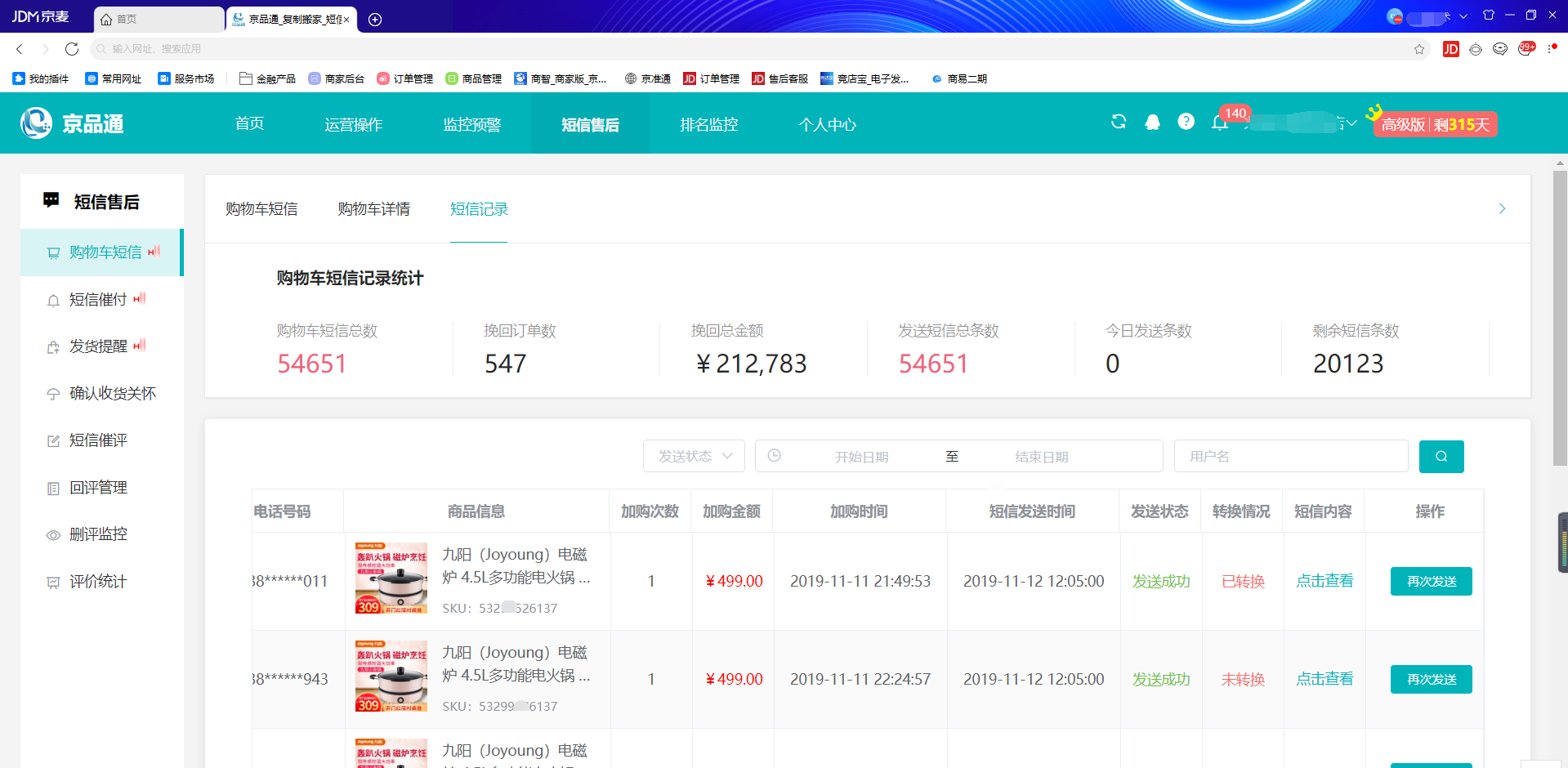Click 再次发送 for the first record
Screen dimensions: 1568x768
(x=1431, y=582)
